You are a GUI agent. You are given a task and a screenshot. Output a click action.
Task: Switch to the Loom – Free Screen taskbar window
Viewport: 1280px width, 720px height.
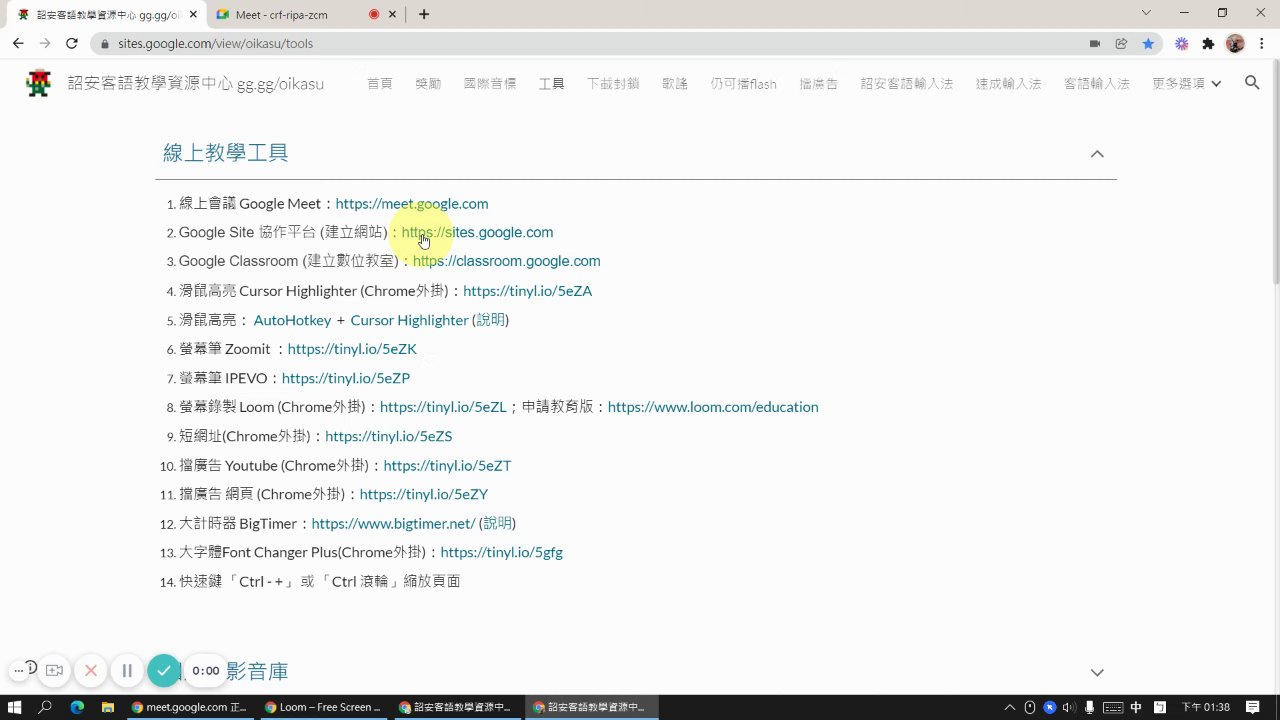(323, 707)
